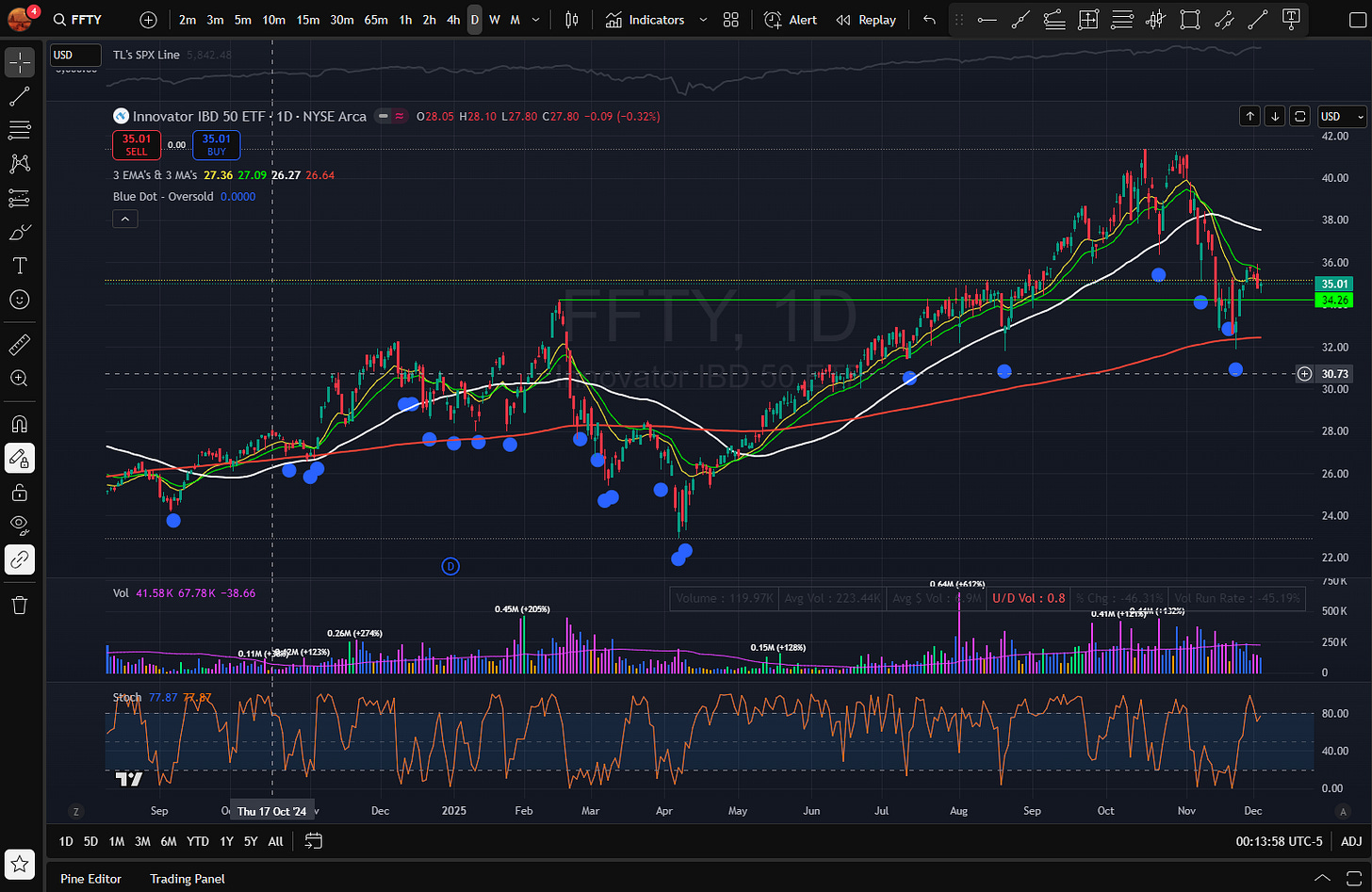
Task: Set date range to 3M
Action: pyautogui.click(x=142, y=841)
